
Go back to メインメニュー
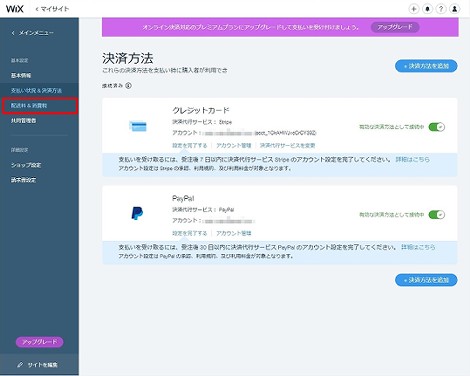(33, 33)
